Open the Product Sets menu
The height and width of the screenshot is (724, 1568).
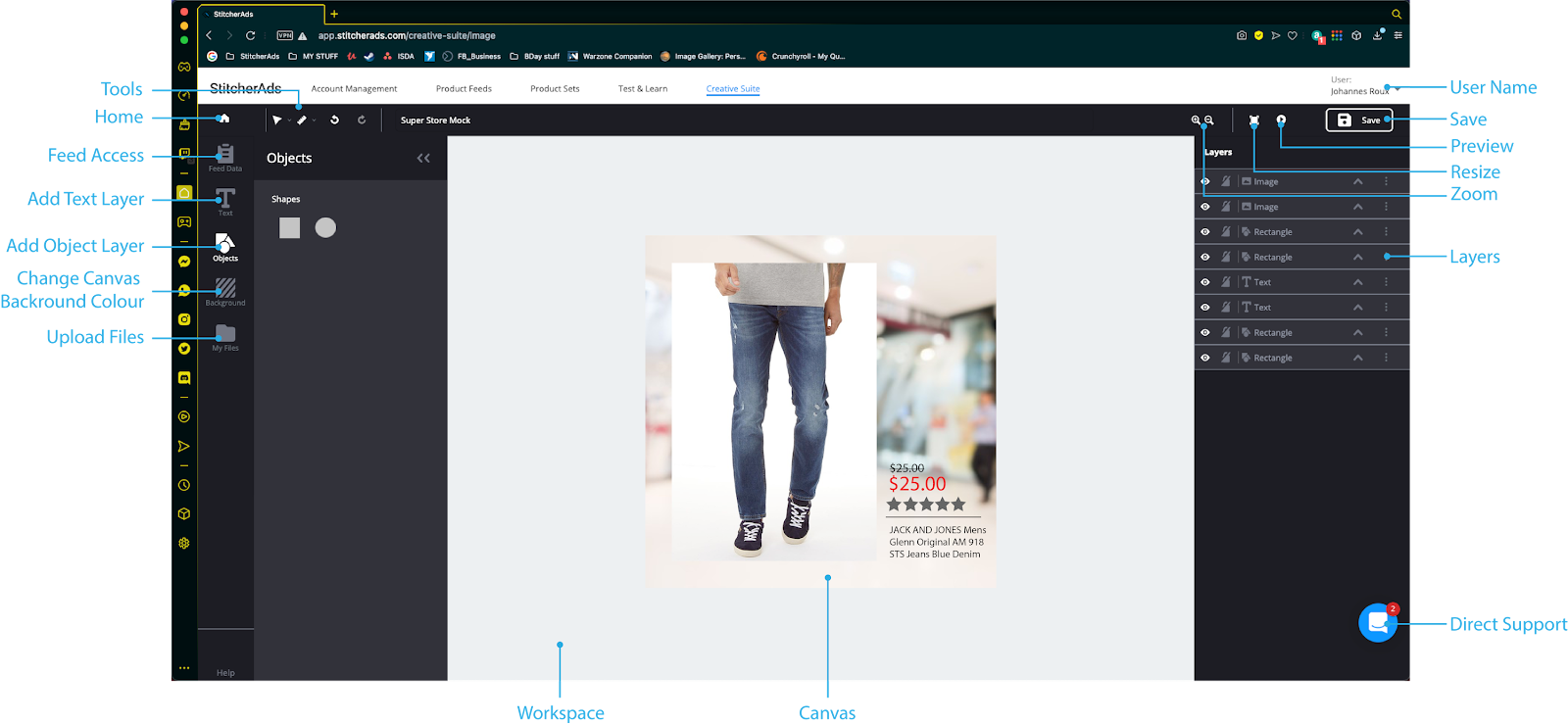pyautogui.click(x=555, y=89)
